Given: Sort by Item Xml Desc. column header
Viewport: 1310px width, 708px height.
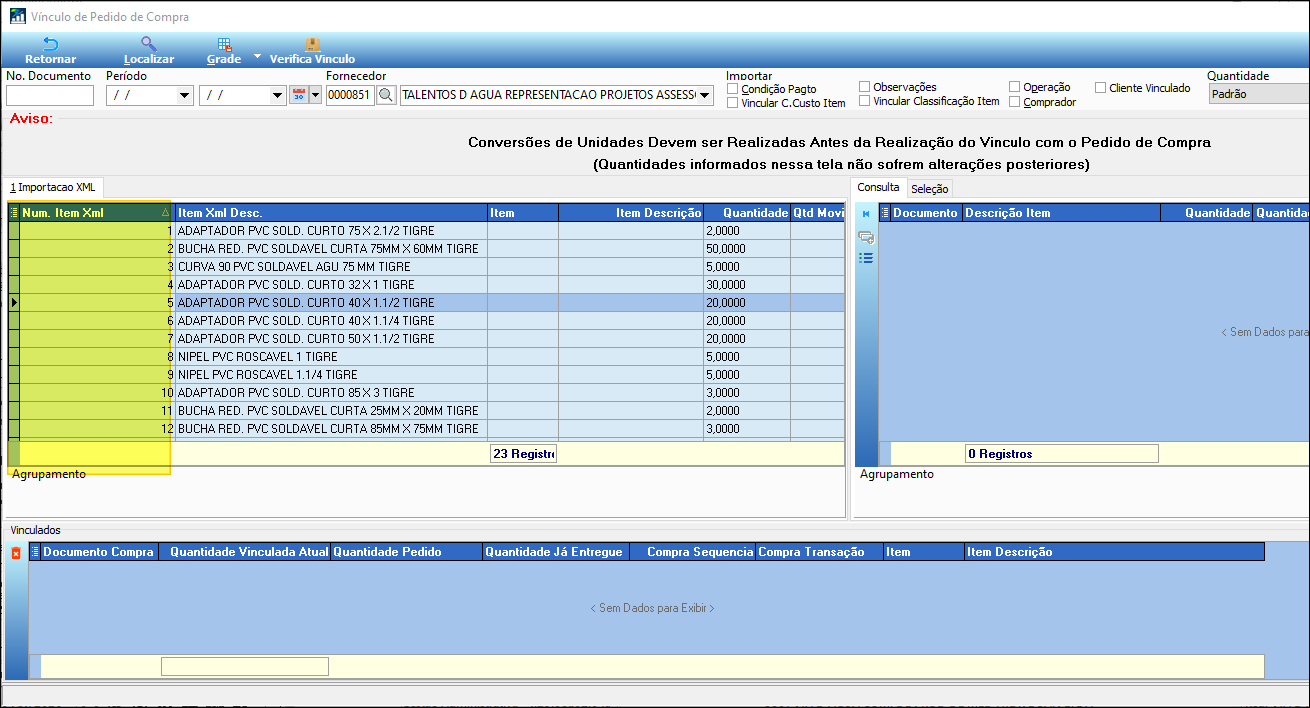Looking at the screenshot, I should tap(330, 213).
